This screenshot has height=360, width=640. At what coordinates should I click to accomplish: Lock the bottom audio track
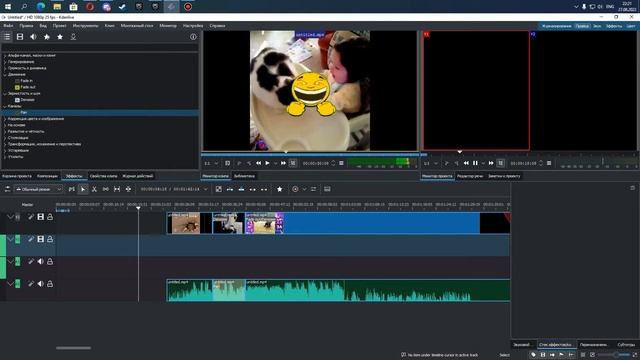click(50, 284)
